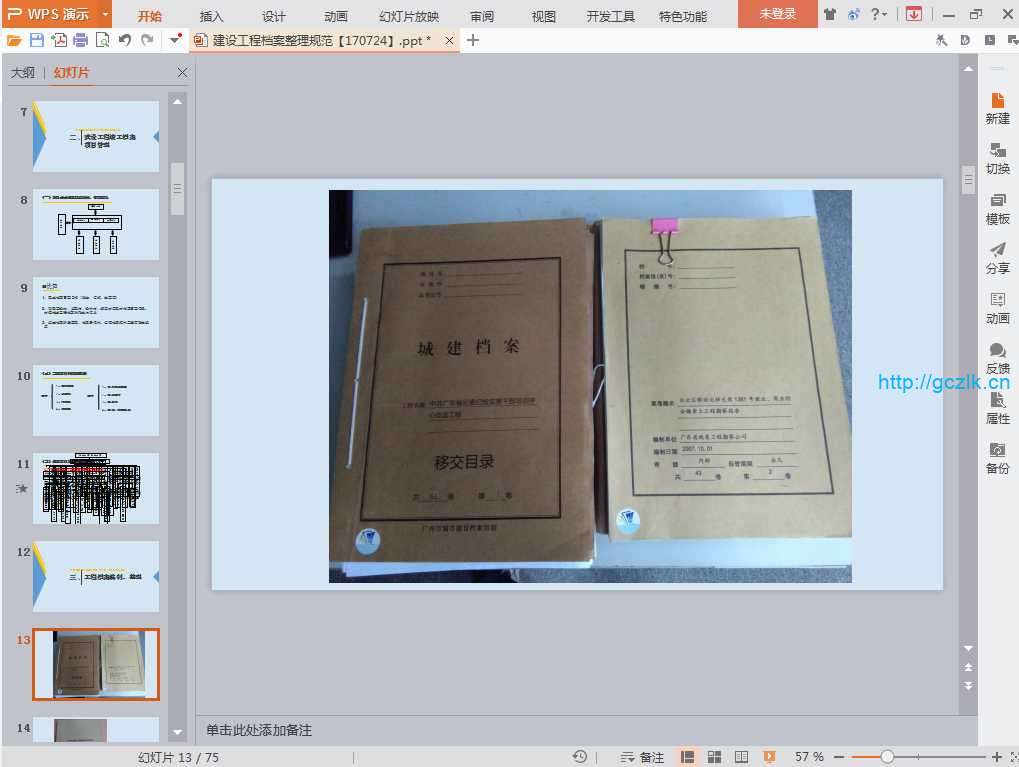Click the skin (shirt) icon in title bar
Screen dimensions: 1019x767
coord(830,14)
